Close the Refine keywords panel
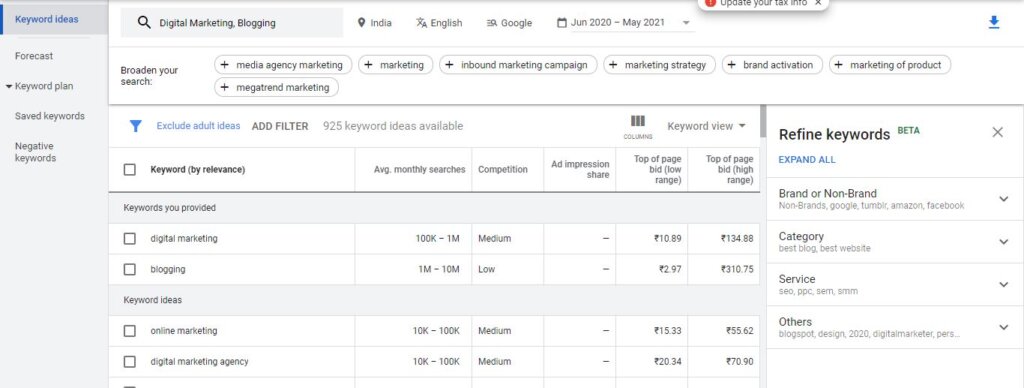1024x388 pixels. 997,133
